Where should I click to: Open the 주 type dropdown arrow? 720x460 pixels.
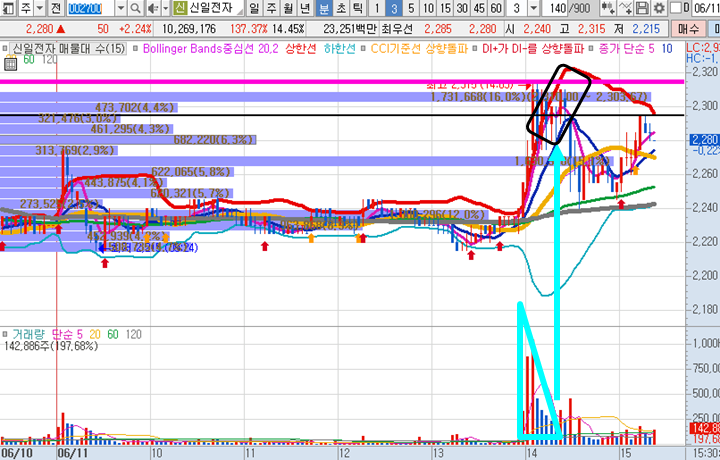(x=39, y=8)
